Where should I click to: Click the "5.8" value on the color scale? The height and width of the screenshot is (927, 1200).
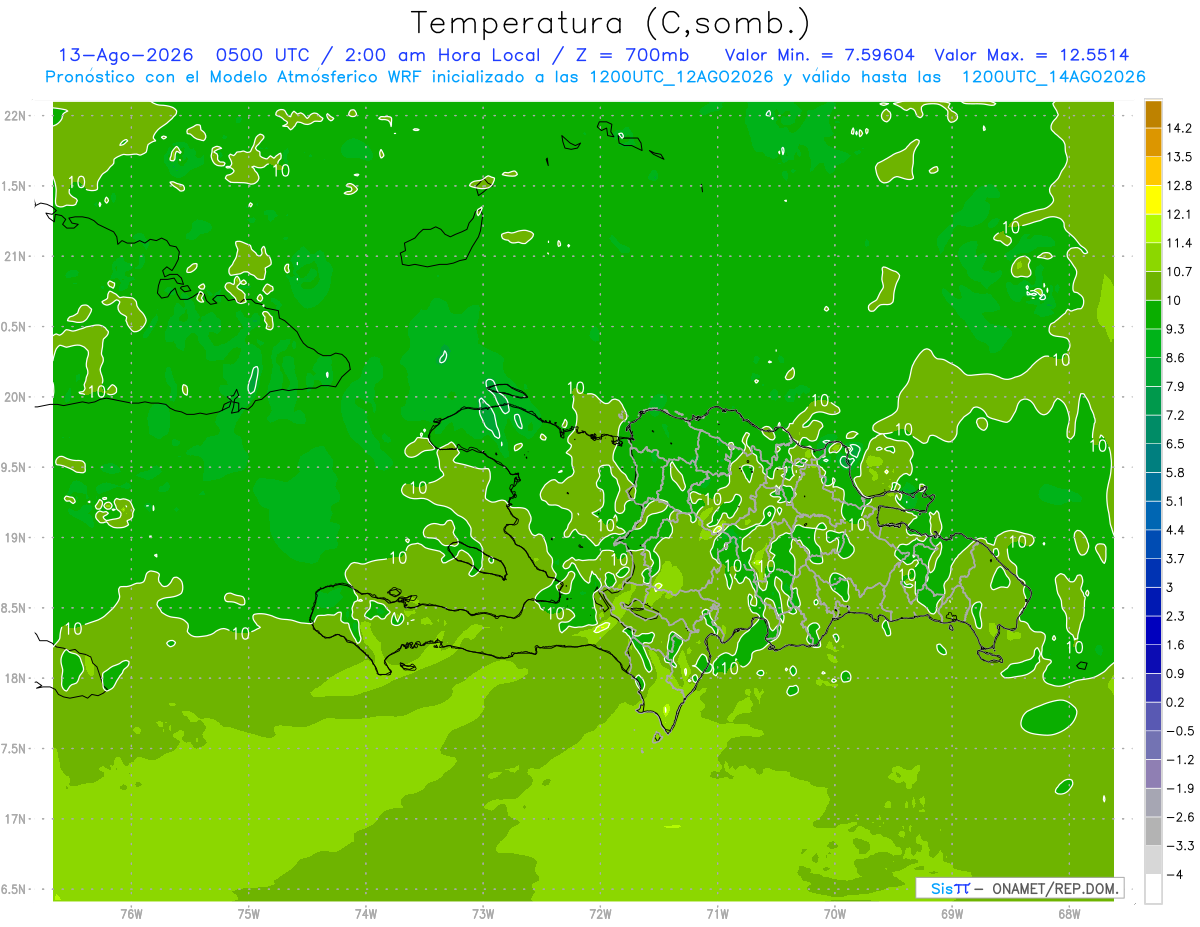pos(1176,472)
